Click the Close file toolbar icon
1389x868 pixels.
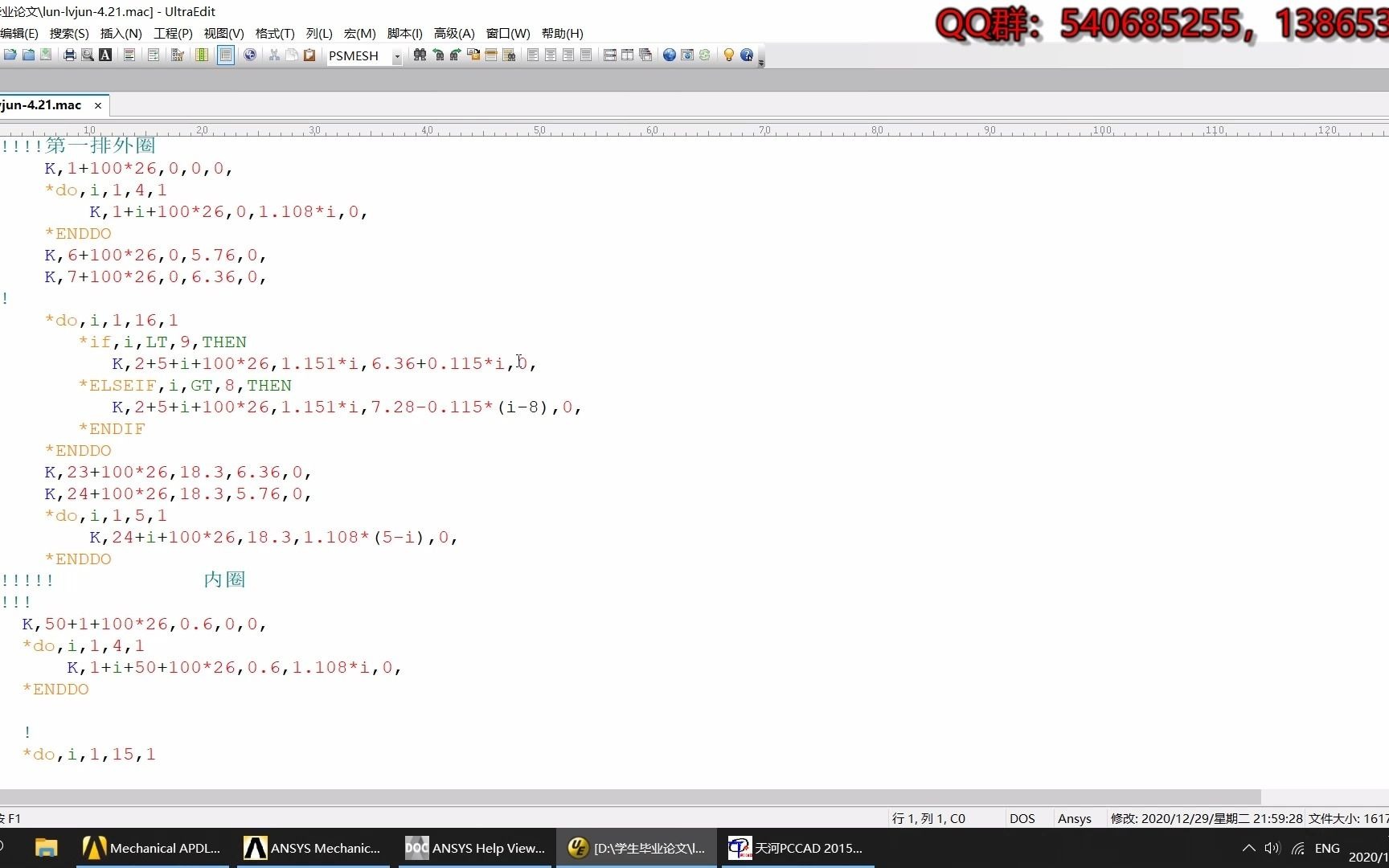coord(28,55)
